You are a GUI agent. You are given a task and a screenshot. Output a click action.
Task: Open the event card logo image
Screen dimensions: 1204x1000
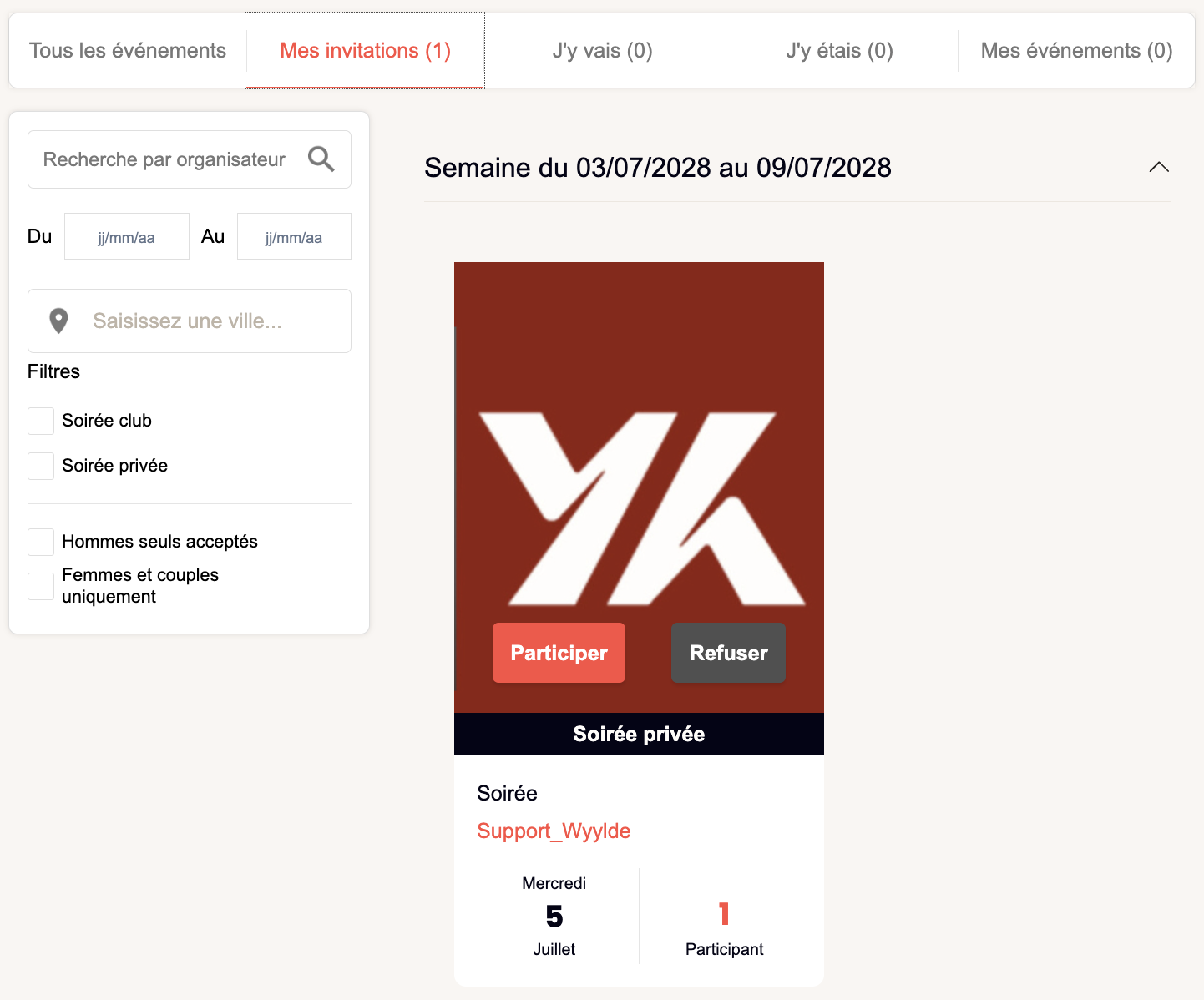tap(639, 487)
